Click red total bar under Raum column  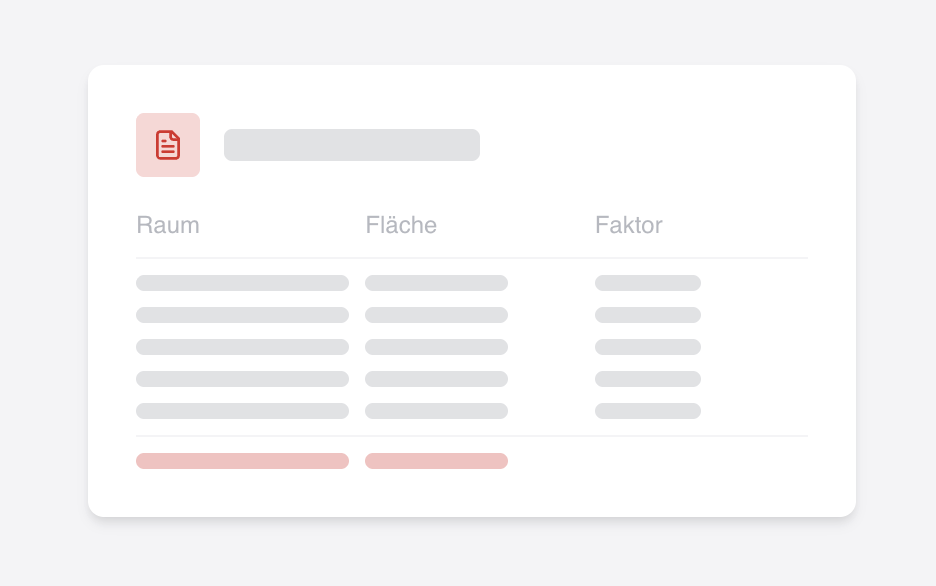click(x=242, y=461)
